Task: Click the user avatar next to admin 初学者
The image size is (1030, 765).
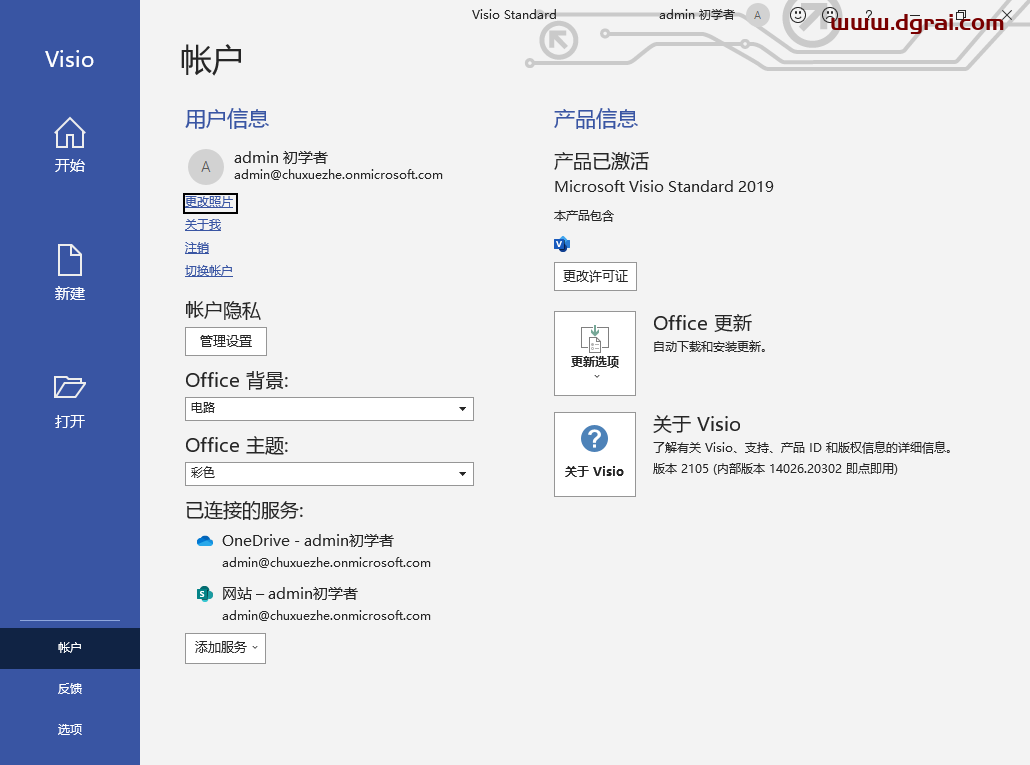Action: (x=206, y=167)
